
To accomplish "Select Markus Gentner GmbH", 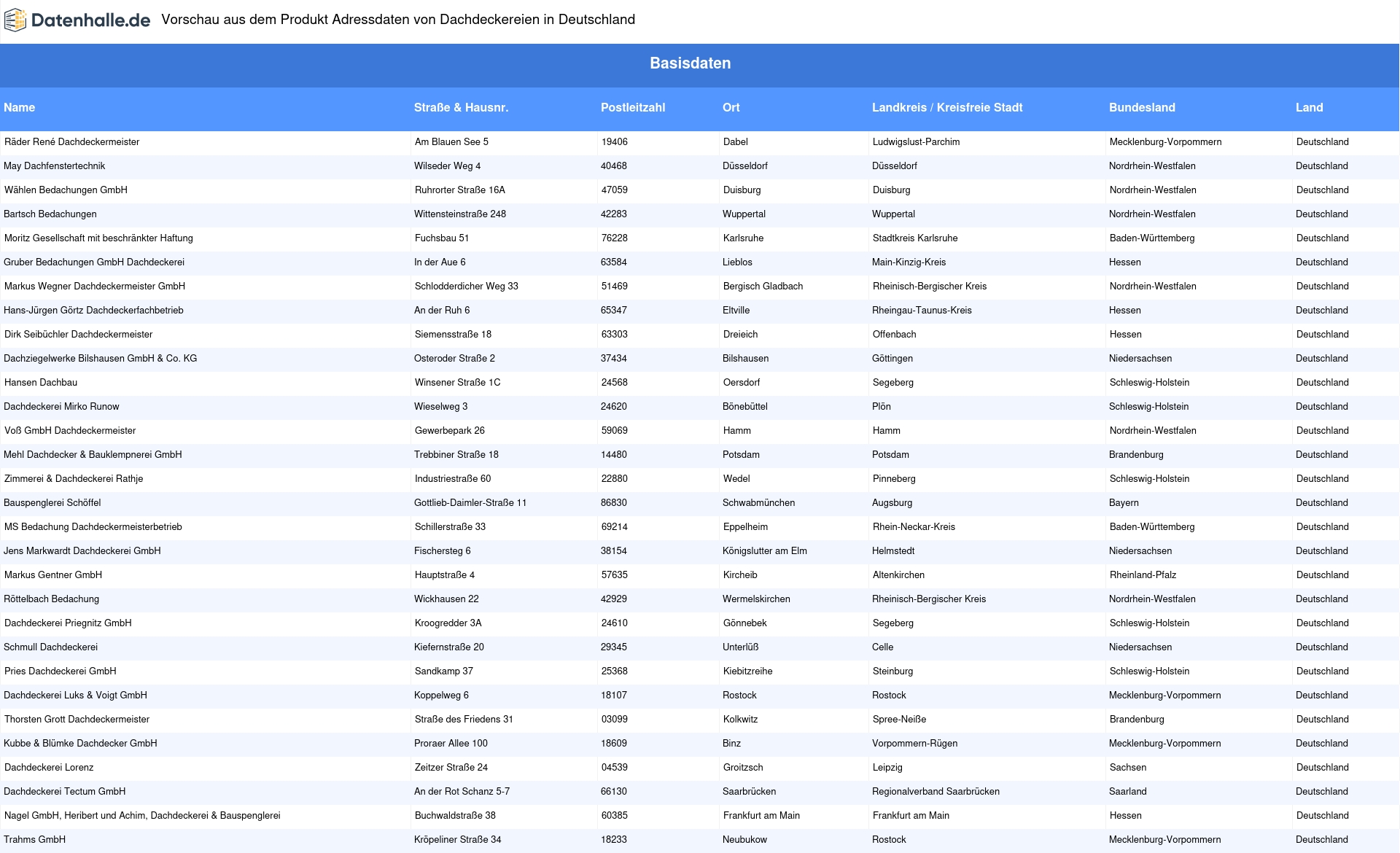I will [x=53, y=575].
